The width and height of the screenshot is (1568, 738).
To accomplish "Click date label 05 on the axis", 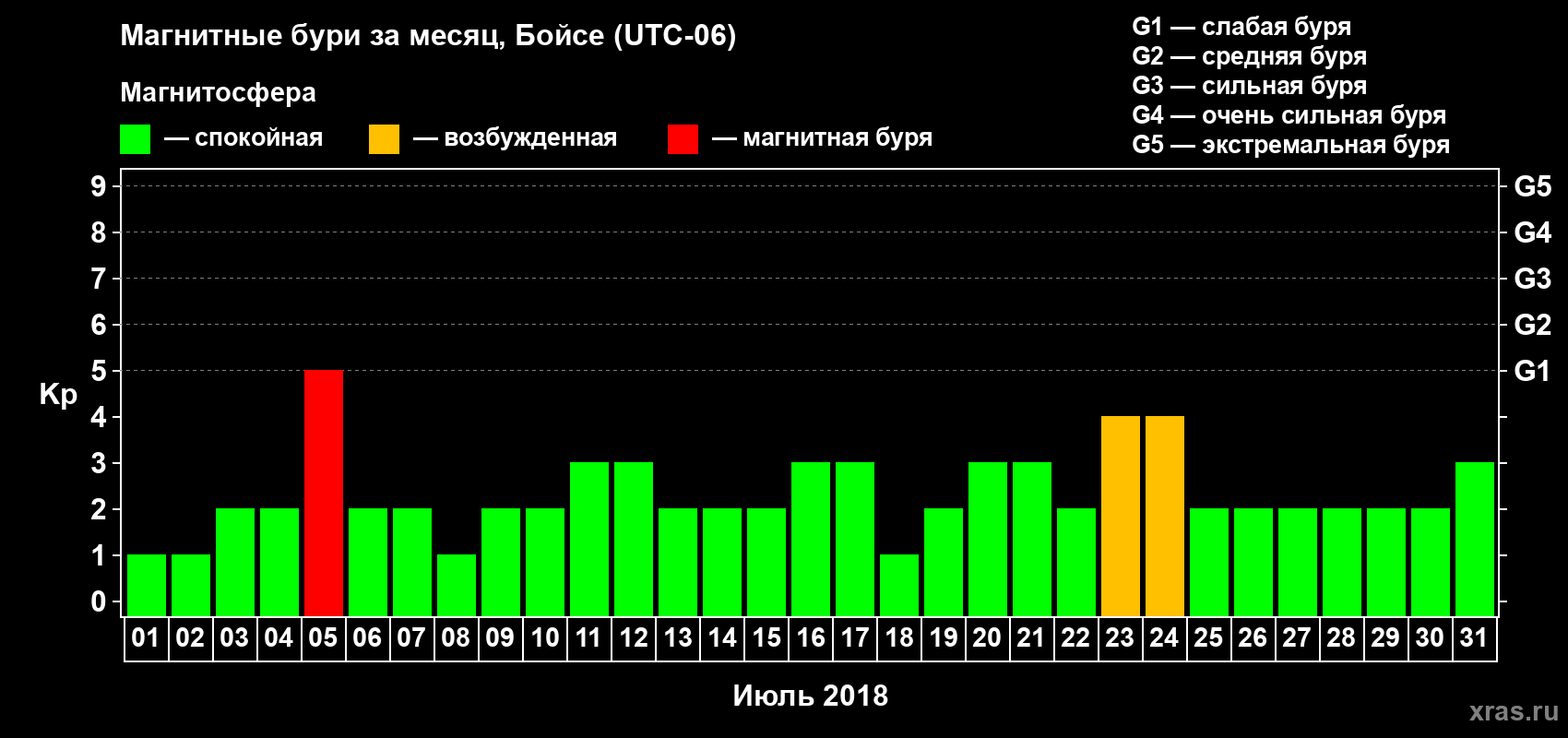I will click(x=323, y=637).
